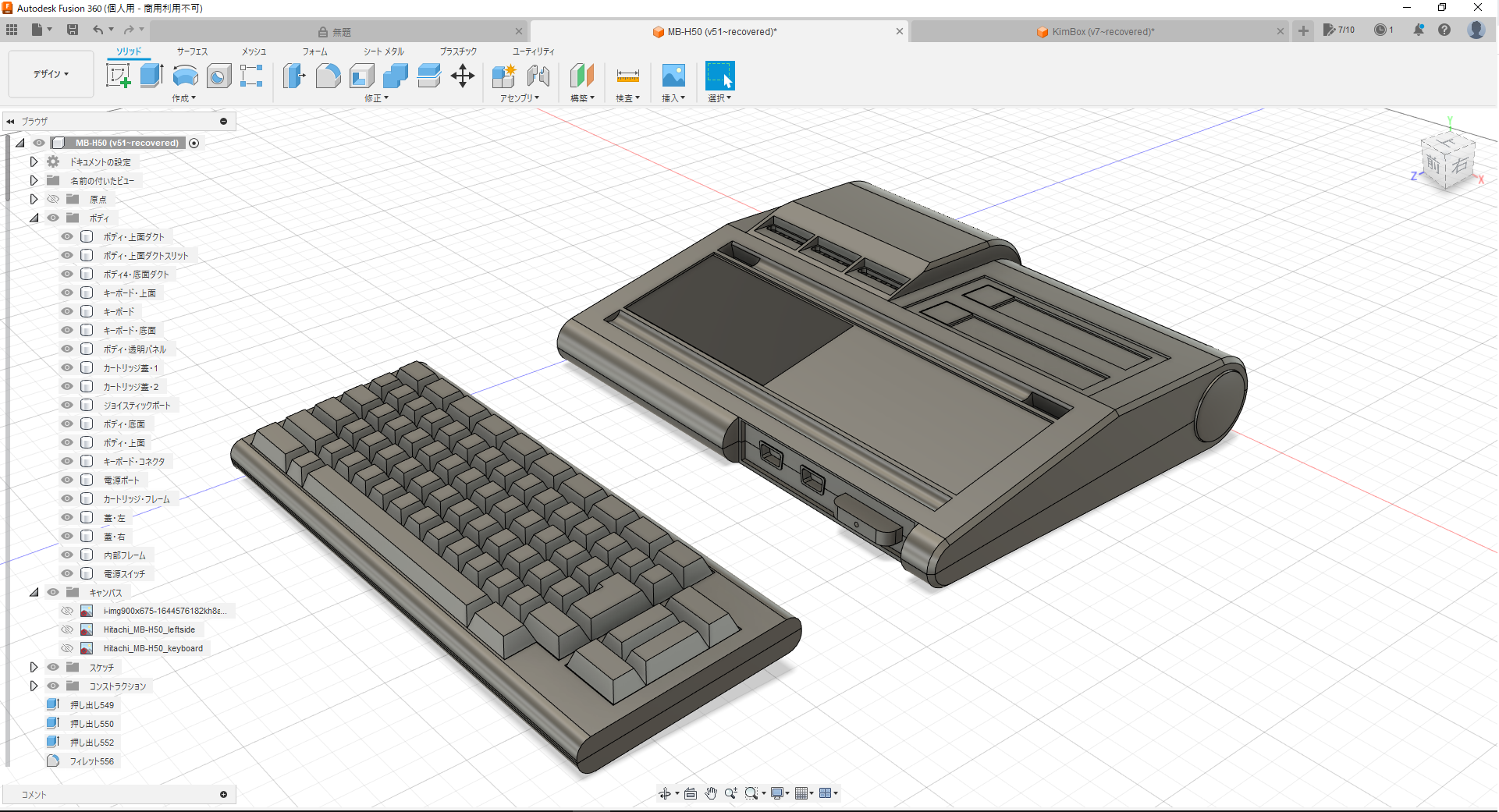Hide the キーボード body
The width and height of the screenshot is (1499, 812).
[x=66, y=311]
